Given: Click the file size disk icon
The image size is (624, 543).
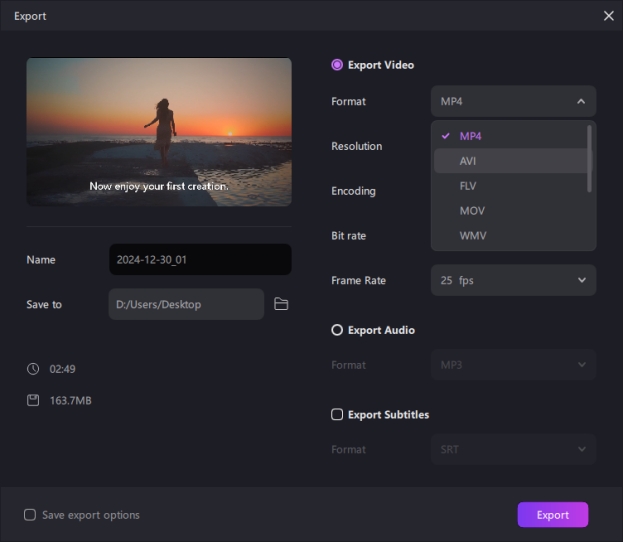Looking at the screenshot, I should coord(33,400).
